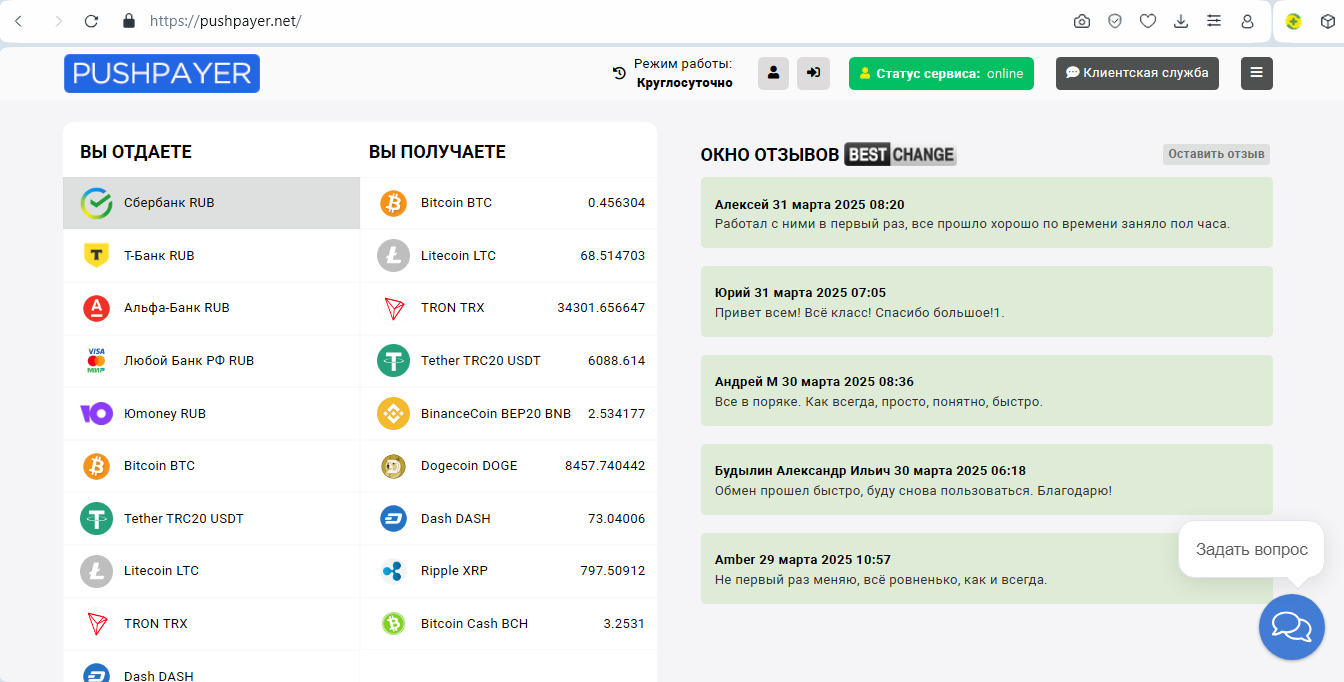Pick Tether icon in ВЫ ОТДАЕТЕ list

coord(96,519)
